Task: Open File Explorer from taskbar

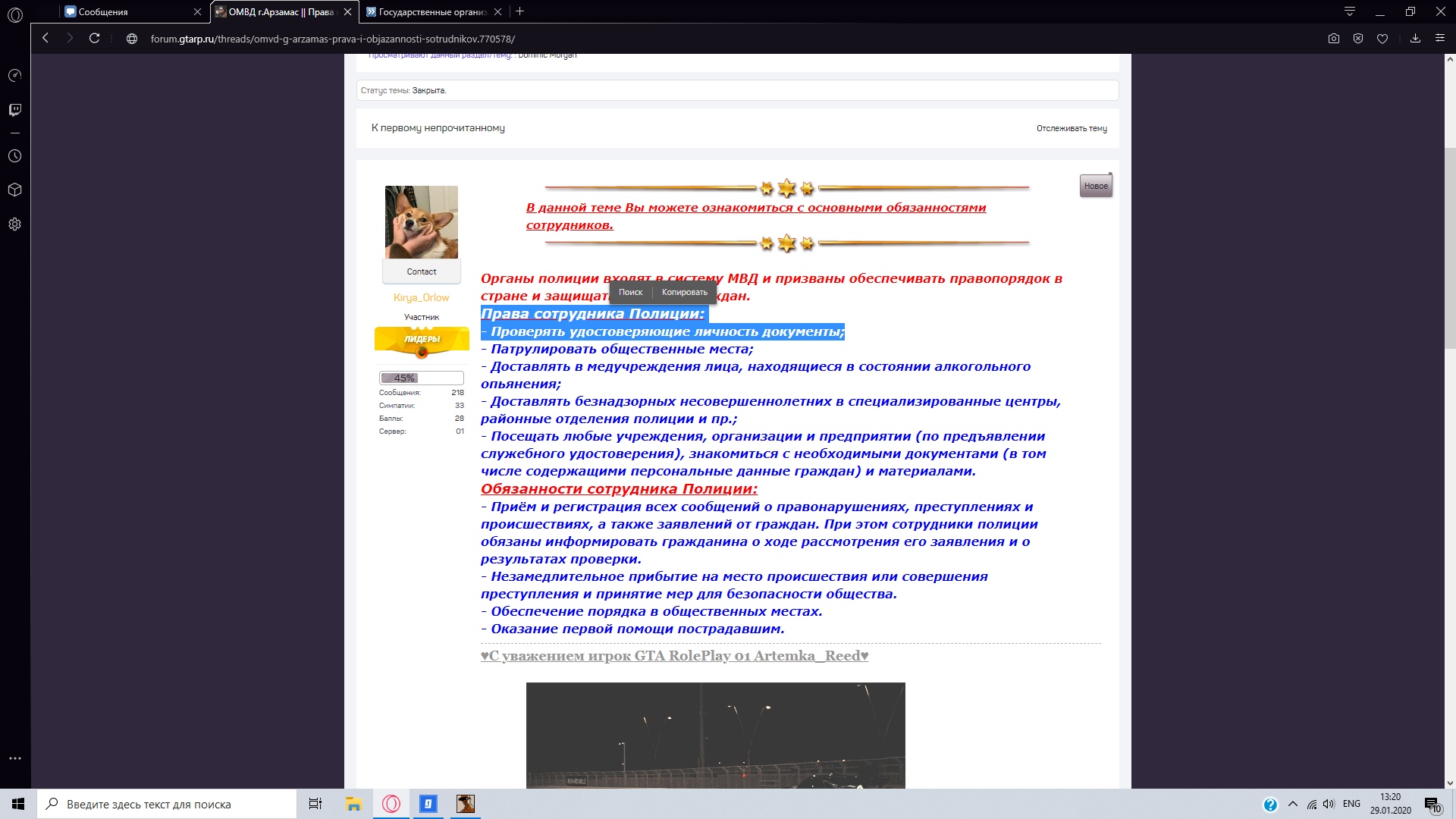Action: [353, 804]
